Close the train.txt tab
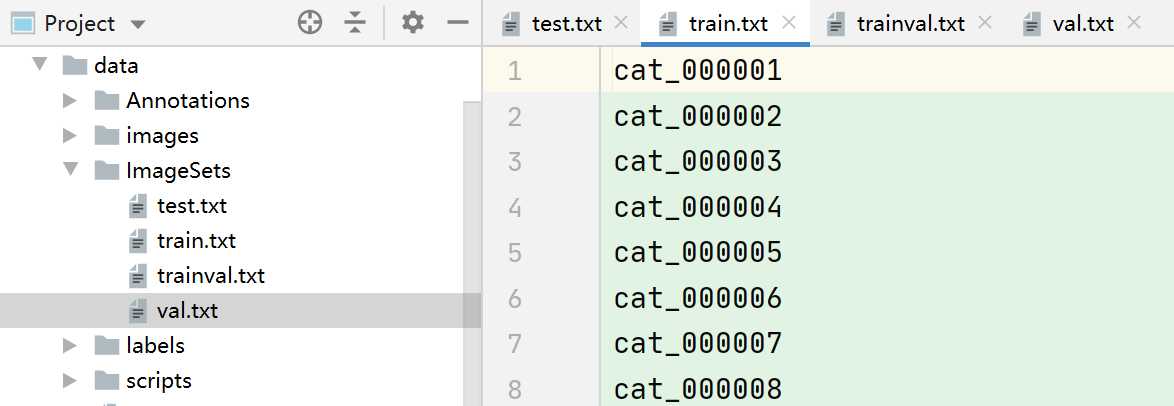Image resolution: width=1174 pixels, height=406 pixels. [x=788, y=23]
